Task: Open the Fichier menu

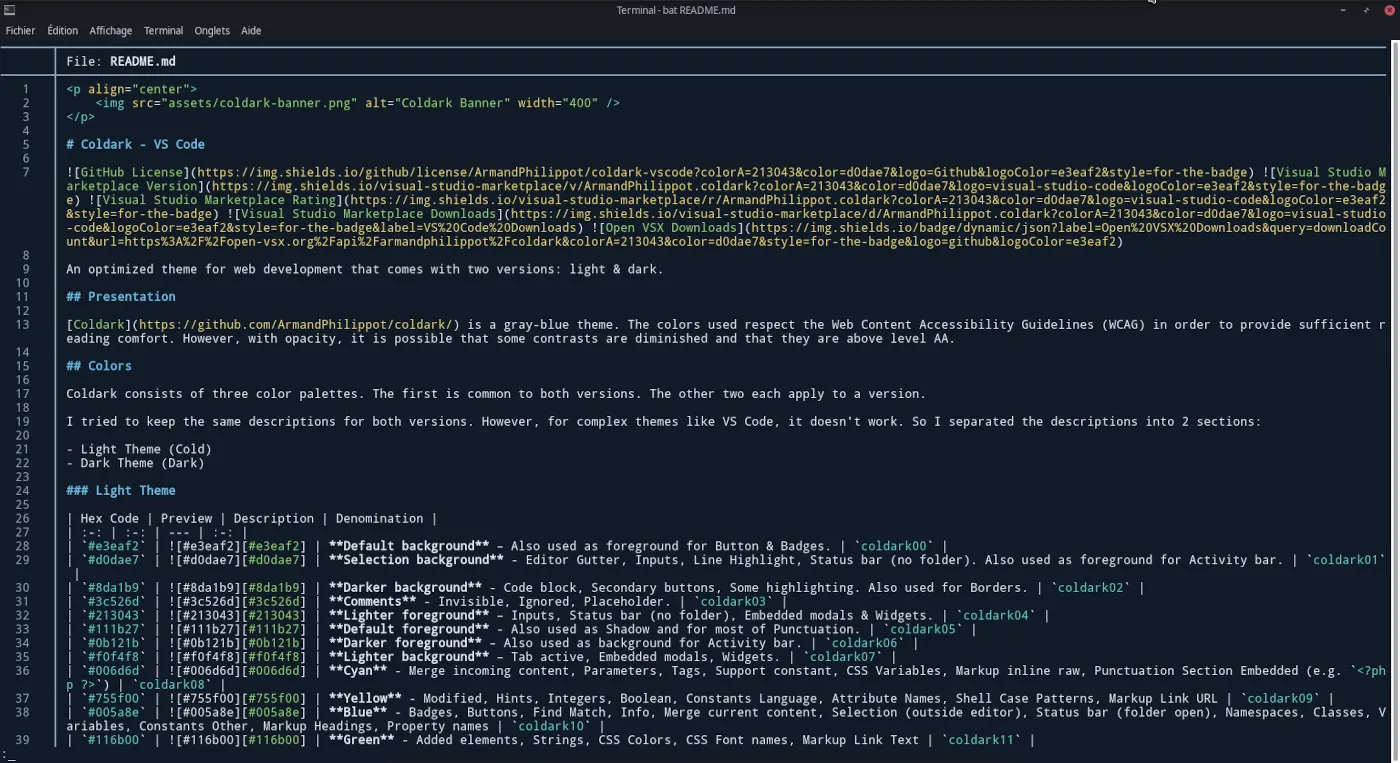Action: (20, 31)
